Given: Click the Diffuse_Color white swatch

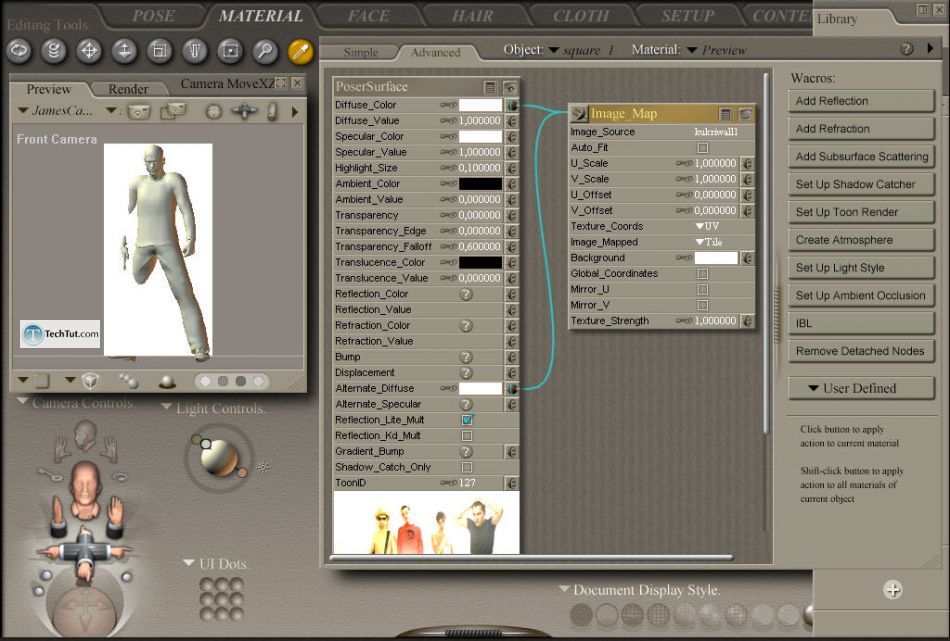Looking at the screenshot, I should 480,105.
